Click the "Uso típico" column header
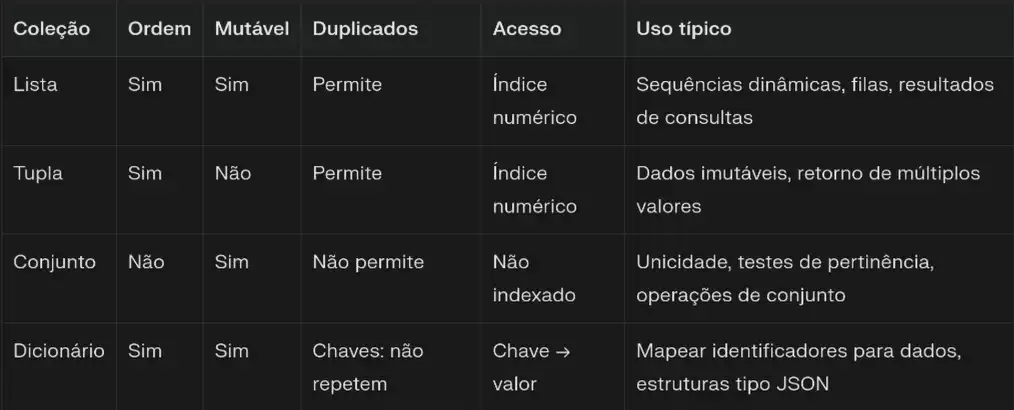The height and width of the screenshot is (410, 1014). (683, 29)
